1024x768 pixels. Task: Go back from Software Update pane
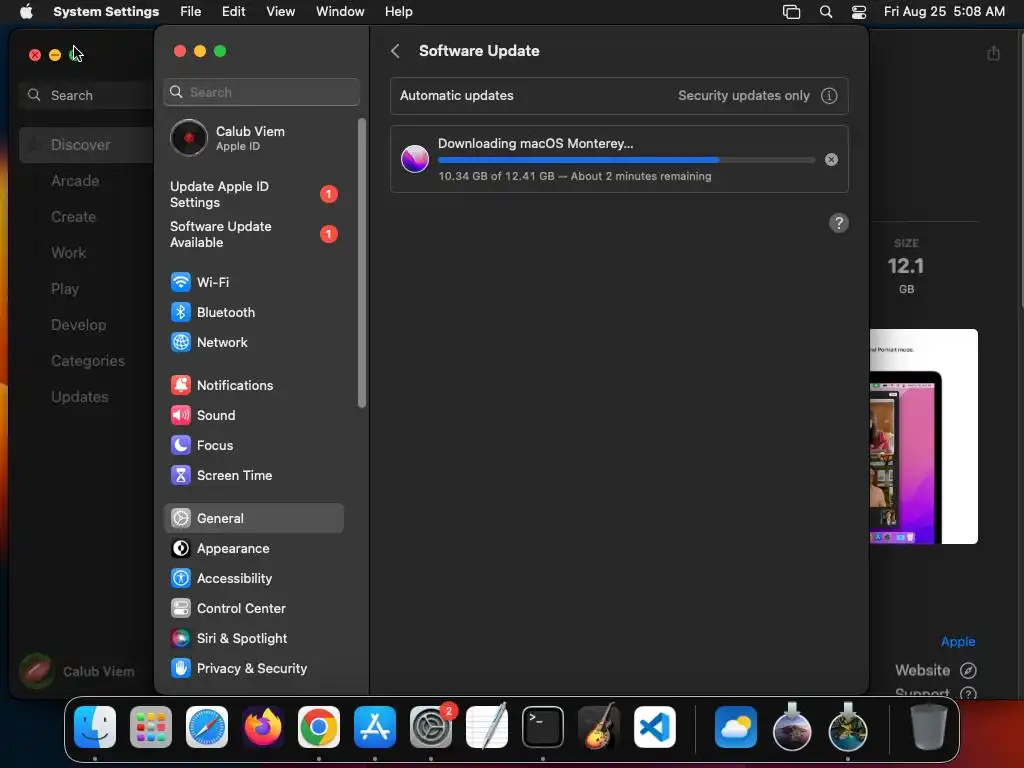[x=395, y=51]
